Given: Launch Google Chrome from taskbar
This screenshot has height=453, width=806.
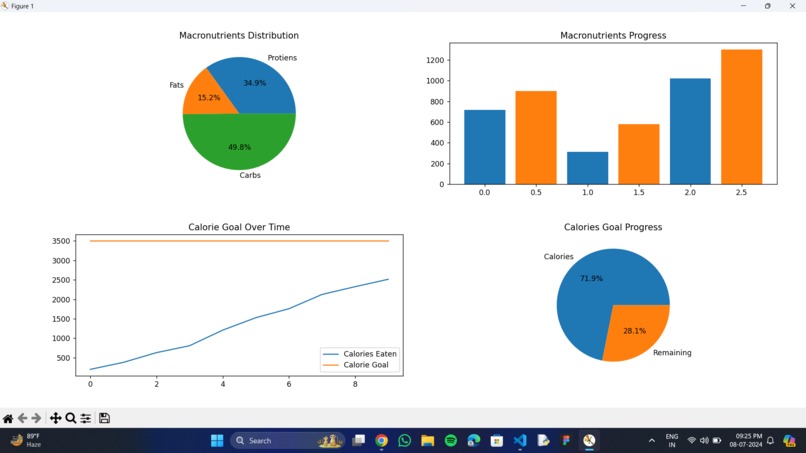Looking at the screenshot, I should 381,441.
